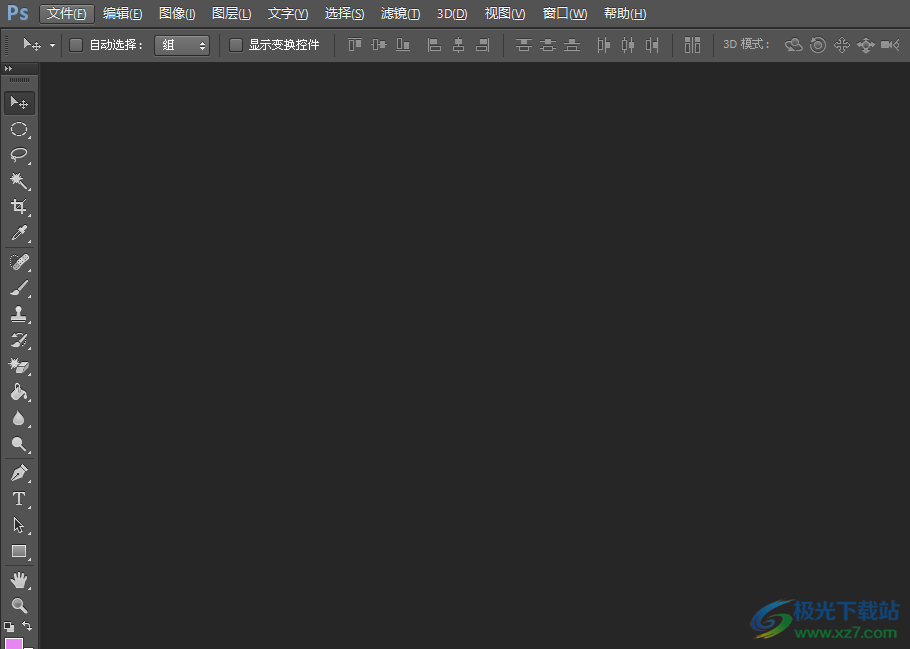The height and width of the screenshot is (649, 910).
Task: Open the 帮助(H) menu
Action: pyautogui.click(x=625, y=13)
